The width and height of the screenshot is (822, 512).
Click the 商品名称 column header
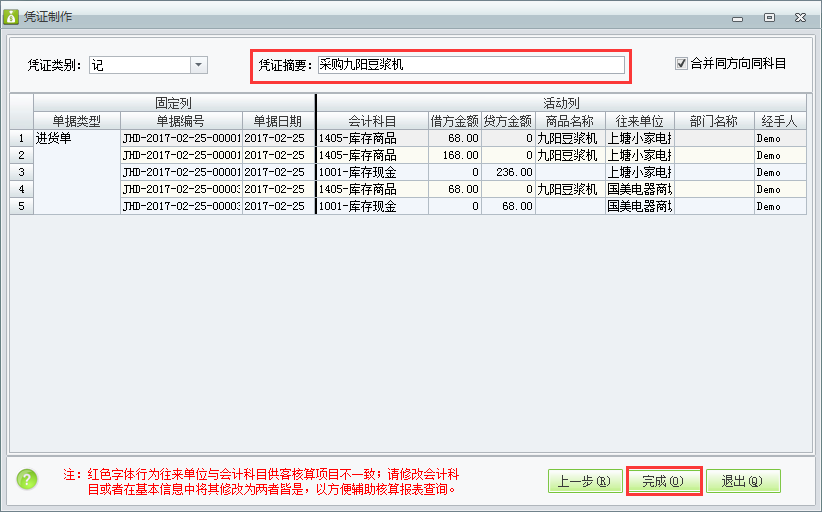click(x=570, y=121)
